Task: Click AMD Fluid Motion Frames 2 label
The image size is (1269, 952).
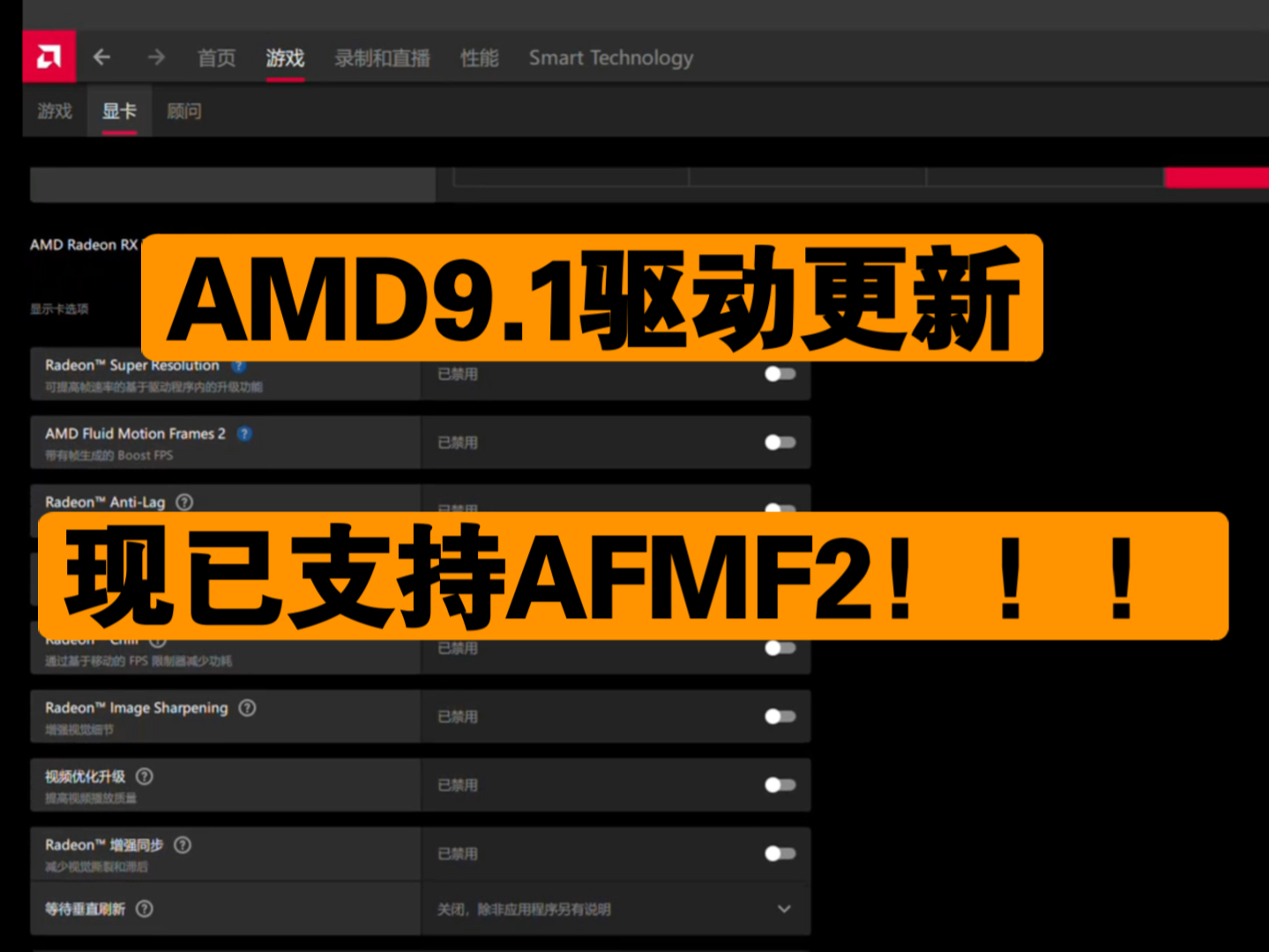Action: point(135,434)
